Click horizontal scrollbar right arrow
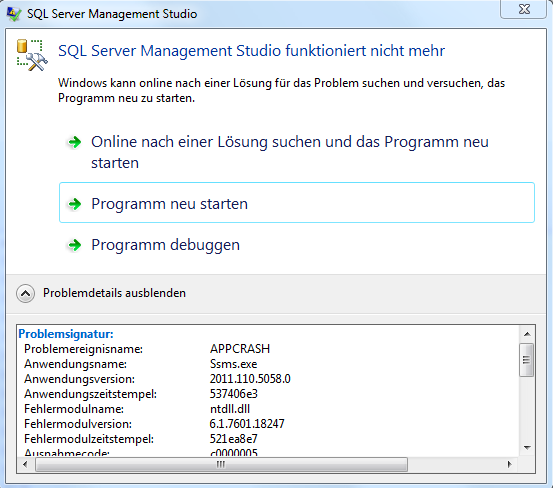This screenshot has width=553, height=488. [x=509, y=464]
